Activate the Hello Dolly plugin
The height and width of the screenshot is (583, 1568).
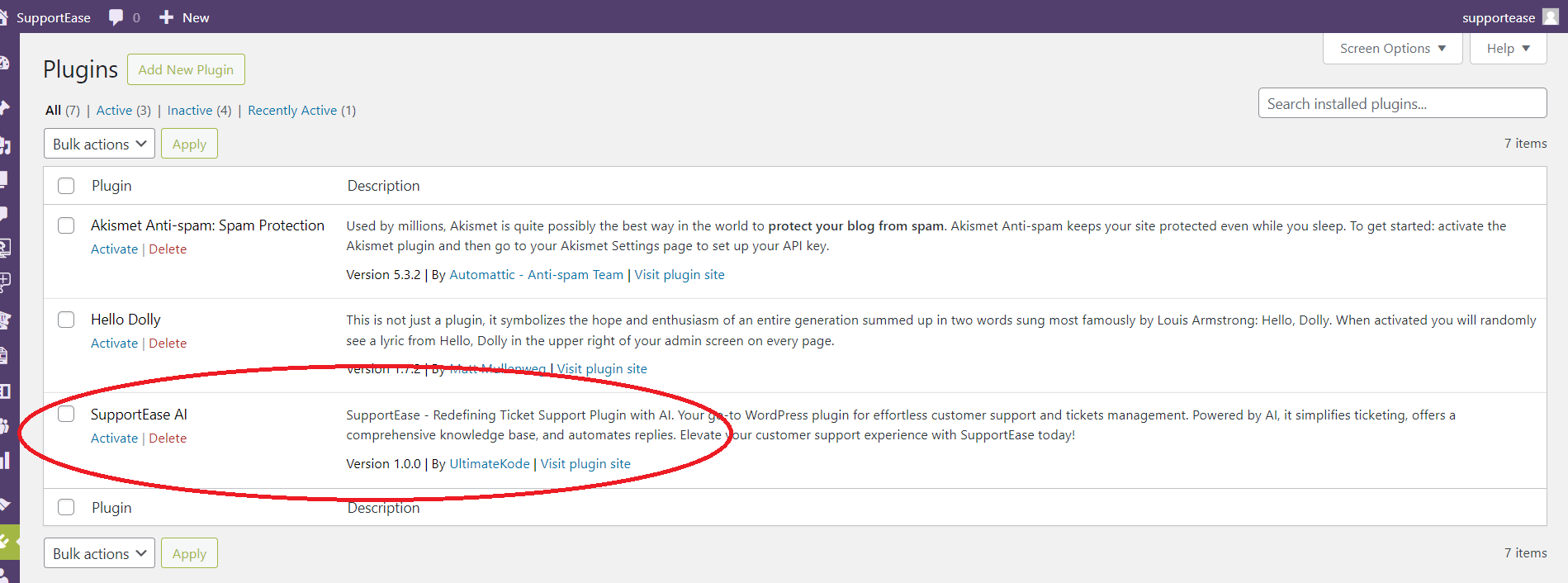click(x=114, y=344)
